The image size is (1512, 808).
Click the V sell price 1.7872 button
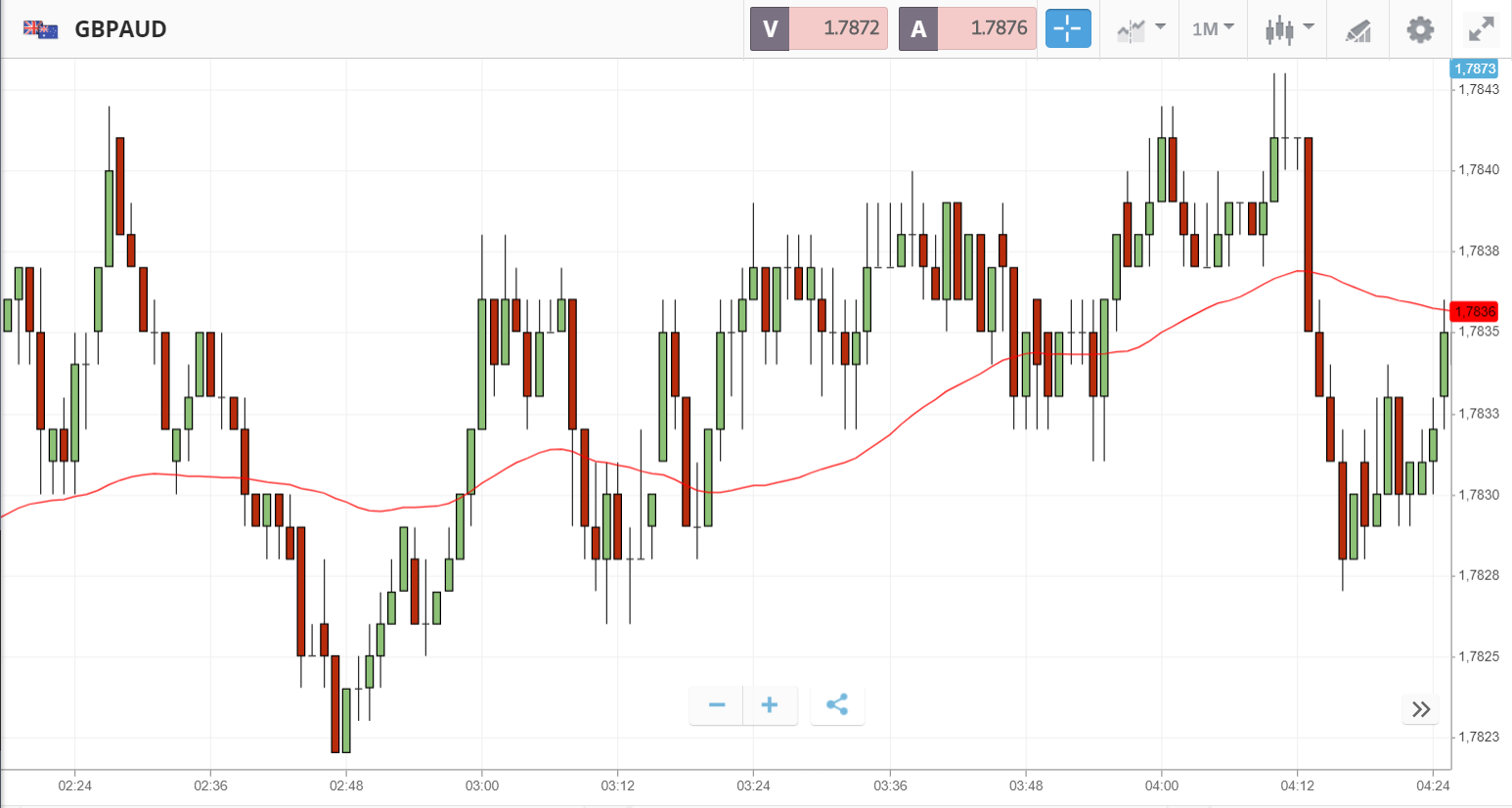pyautogui.click(x=820, y=28)
